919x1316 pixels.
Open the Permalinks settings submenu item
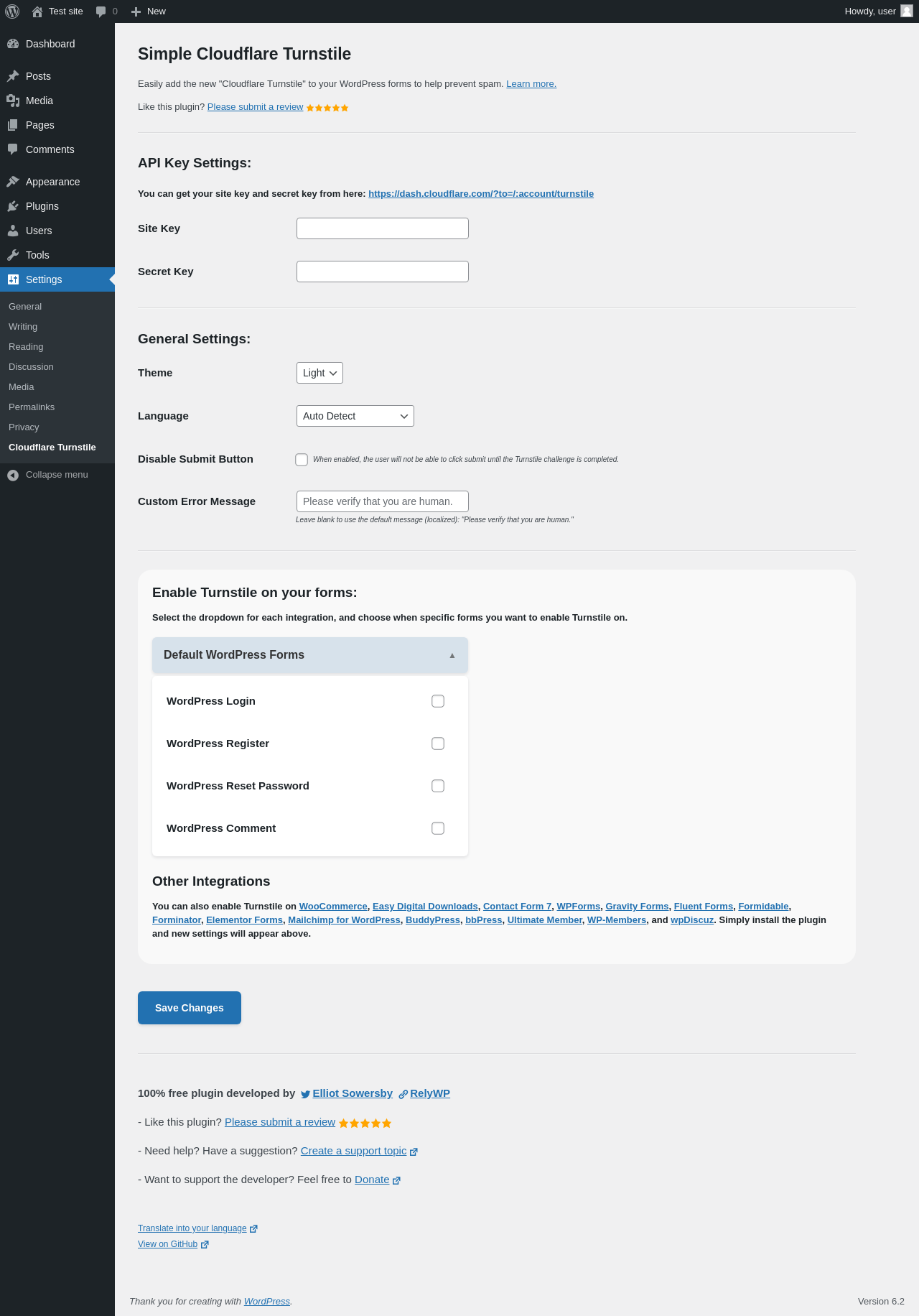point(32,407)
